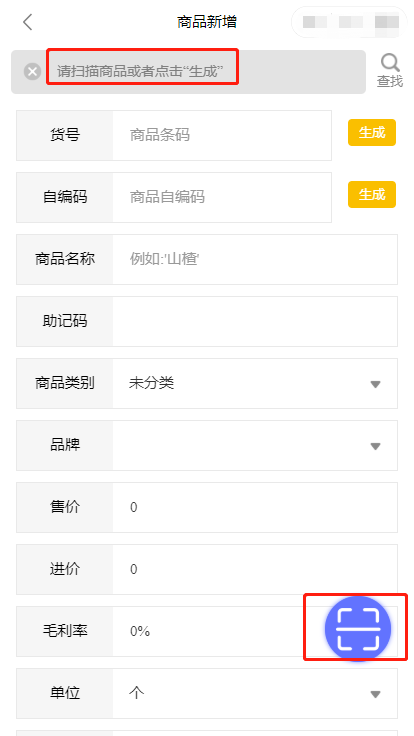Open the 单位 dropdown showing 个
The width and height of the screenshot is (414, 736).
point(255,693)
